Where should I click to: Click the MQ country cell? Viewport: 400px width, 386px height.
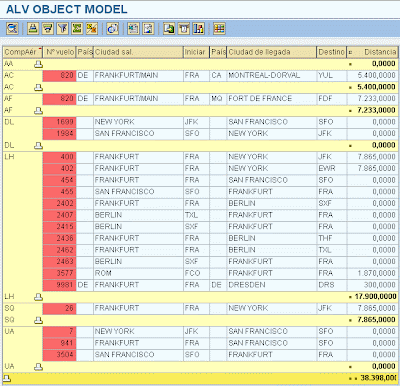coord(218,99)
